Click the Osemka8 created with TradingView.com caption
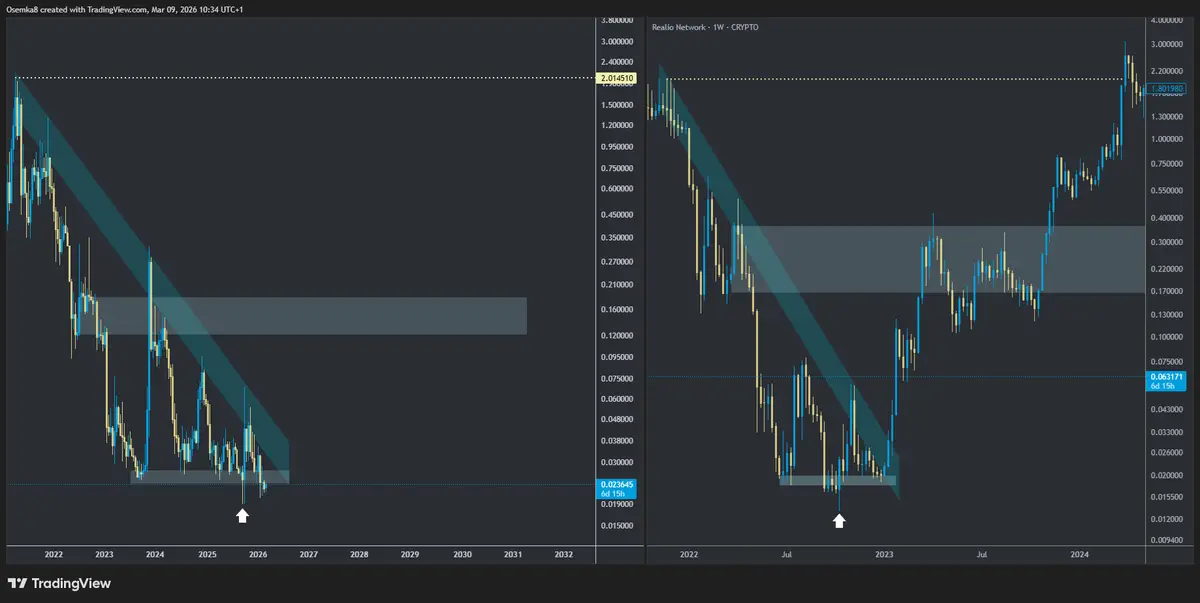Image resolution: width=1200 pixels, height=603 pixels. (127, 9)
